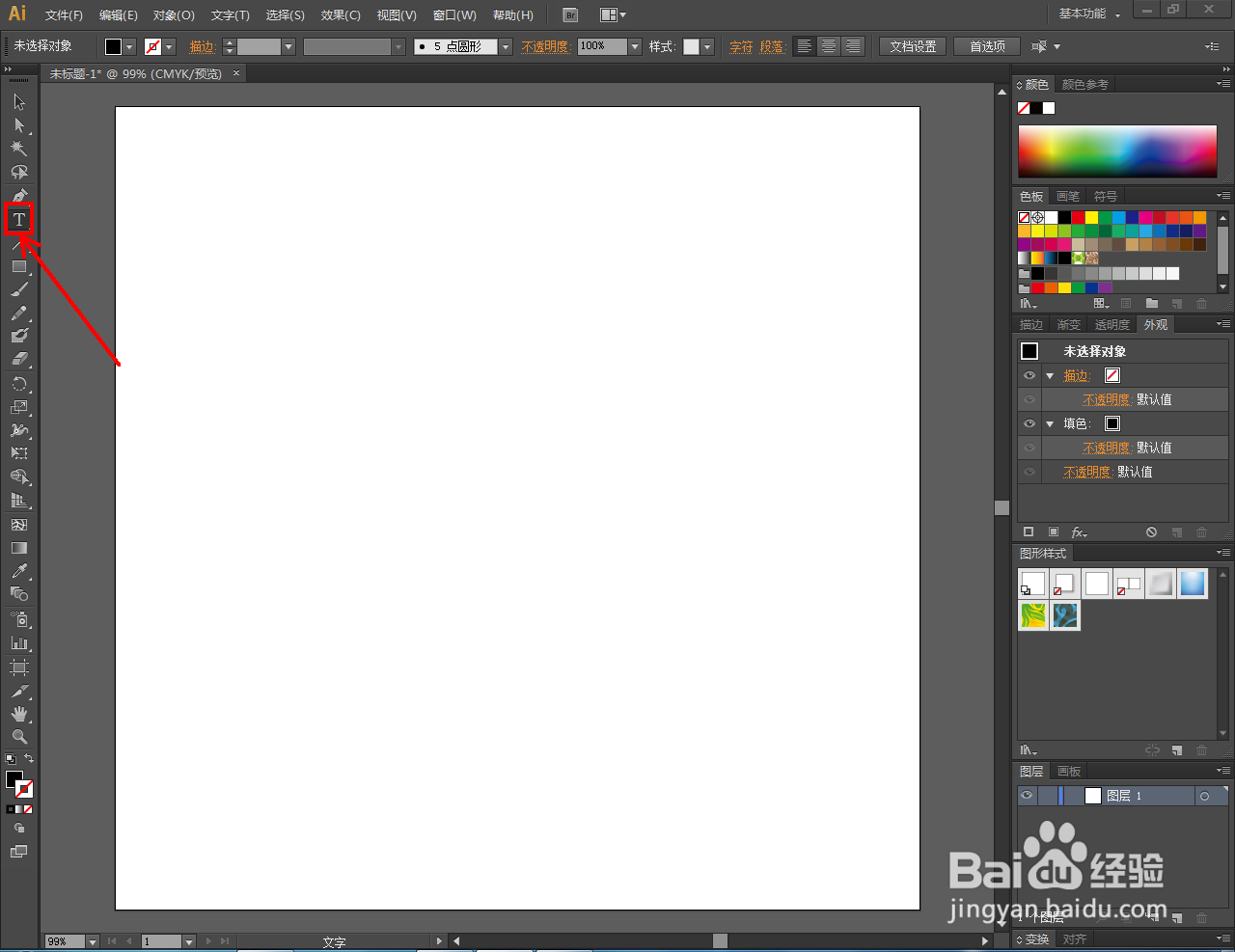Set paragraph align right in control bar

pos(852,46)
